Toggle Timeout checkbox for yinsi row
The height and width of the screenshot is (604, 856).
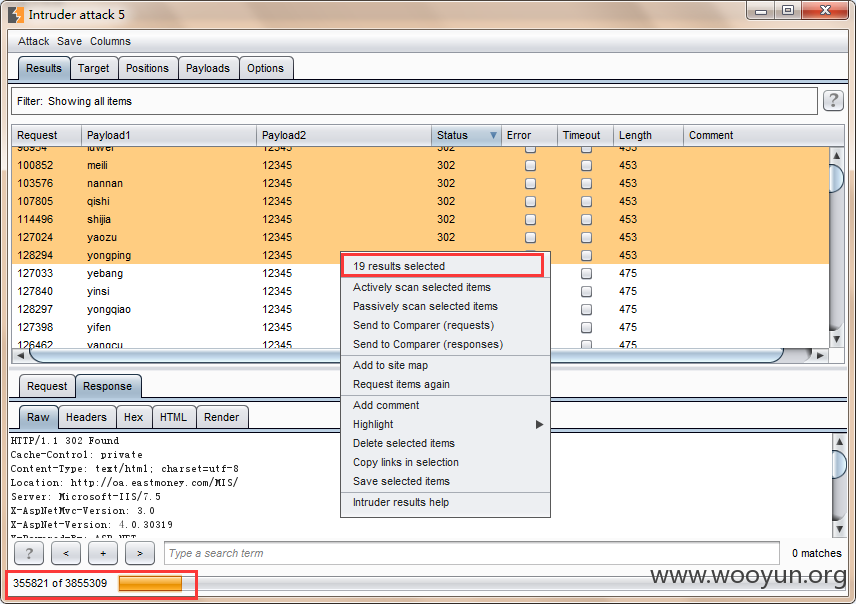click(586, 292)
